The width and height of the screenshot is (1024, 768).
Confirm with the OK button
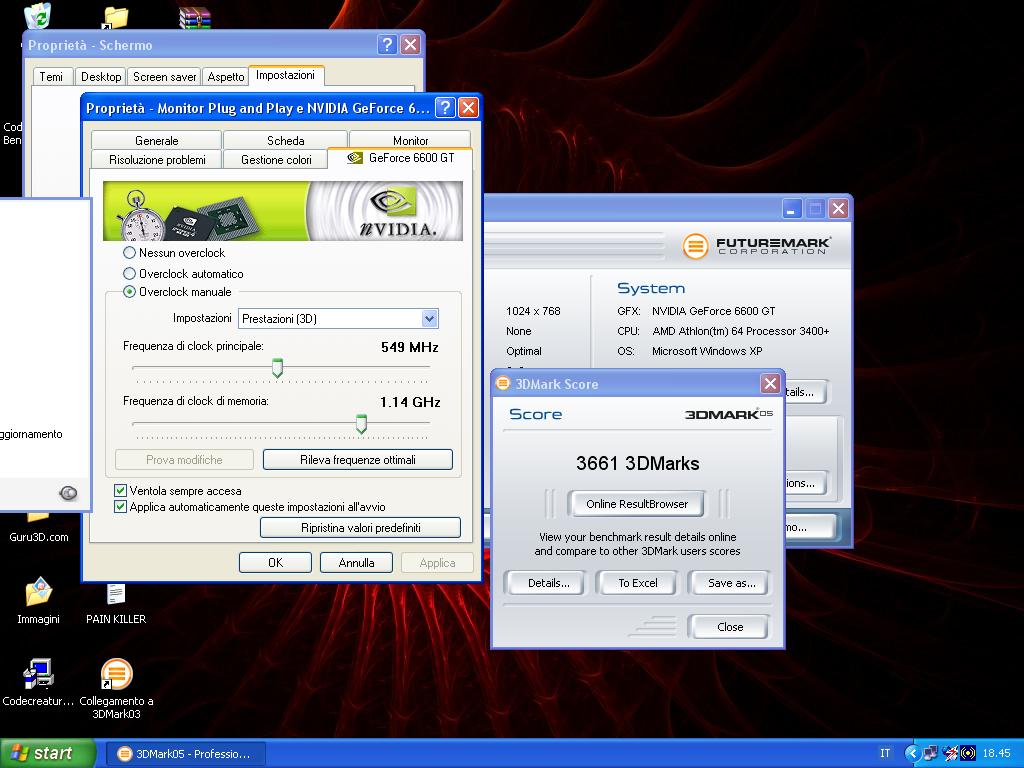276,562
